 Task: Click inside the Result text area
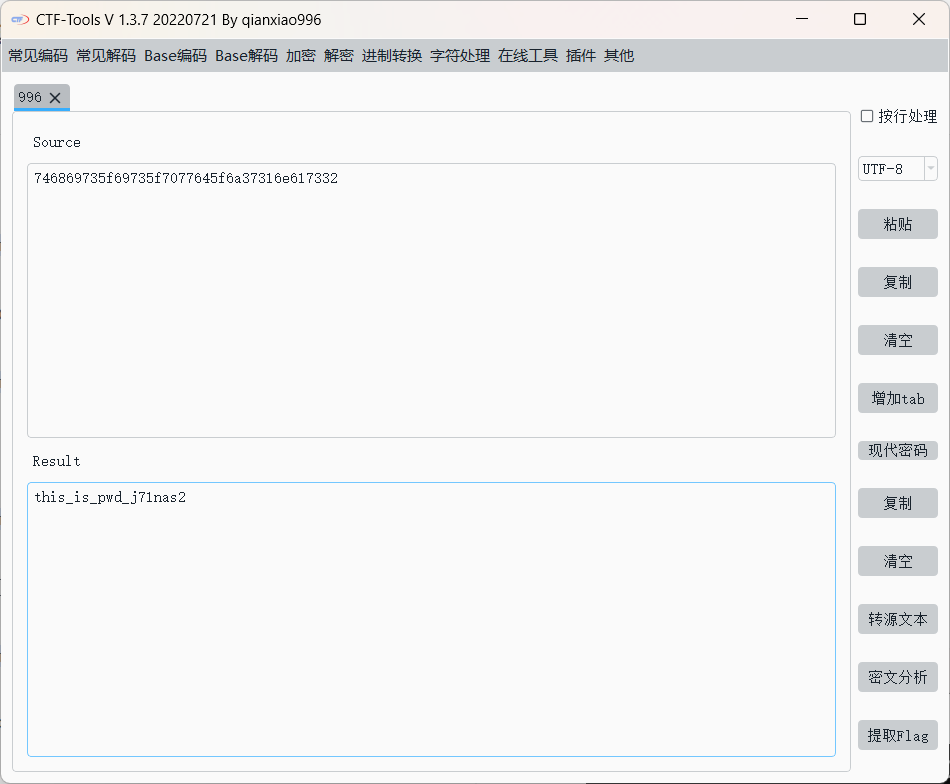pyautogui.click(x=431, y=620)
